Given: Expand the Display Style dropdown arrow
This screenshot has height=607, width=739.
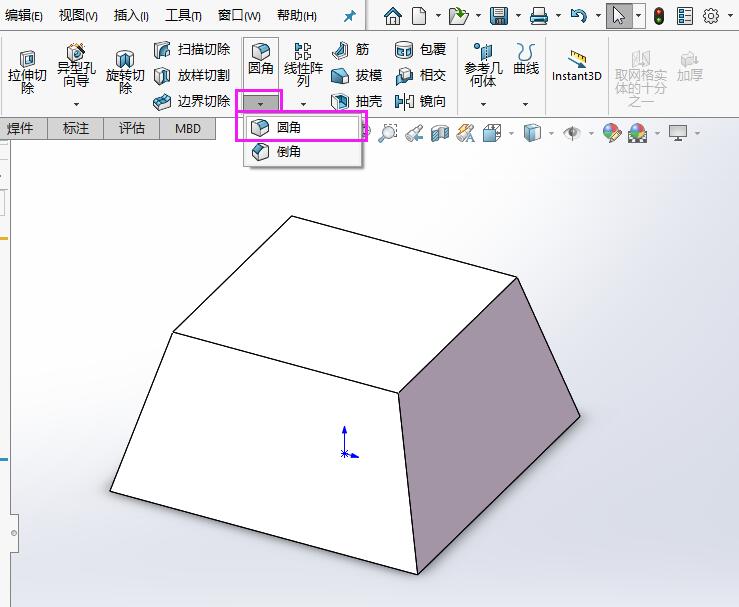Looking at the screenshot, I should pos(551,134).
